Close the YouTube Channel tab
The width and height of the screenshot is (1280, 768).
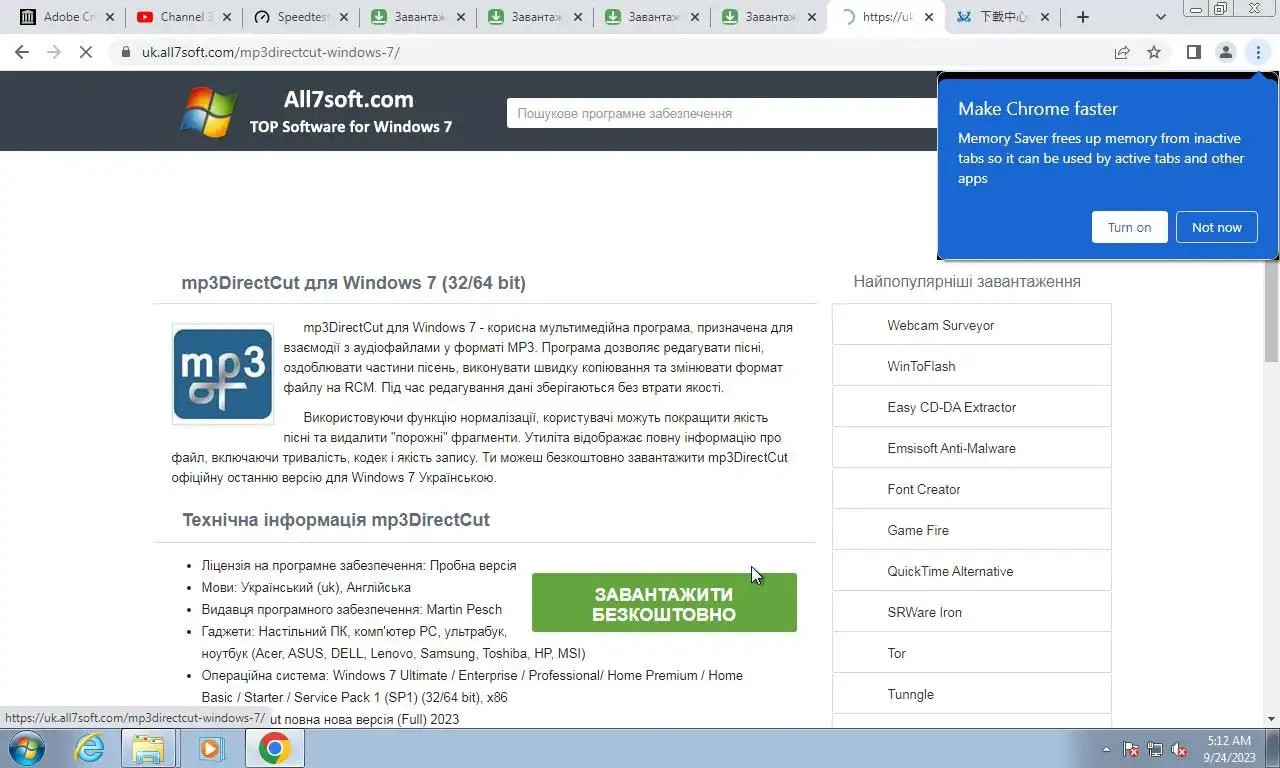tap(227, 17)
